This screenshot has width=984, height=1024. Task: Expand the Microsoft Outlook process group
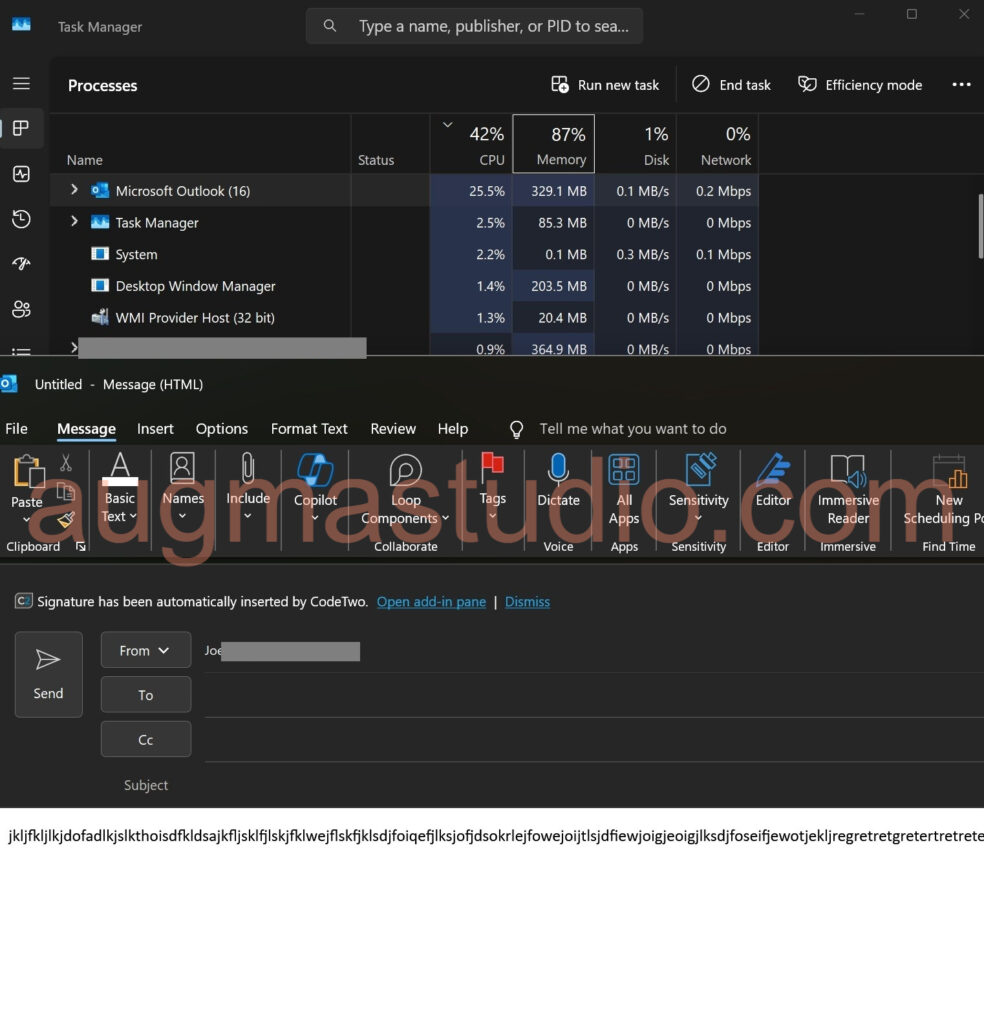coord(74,190)
